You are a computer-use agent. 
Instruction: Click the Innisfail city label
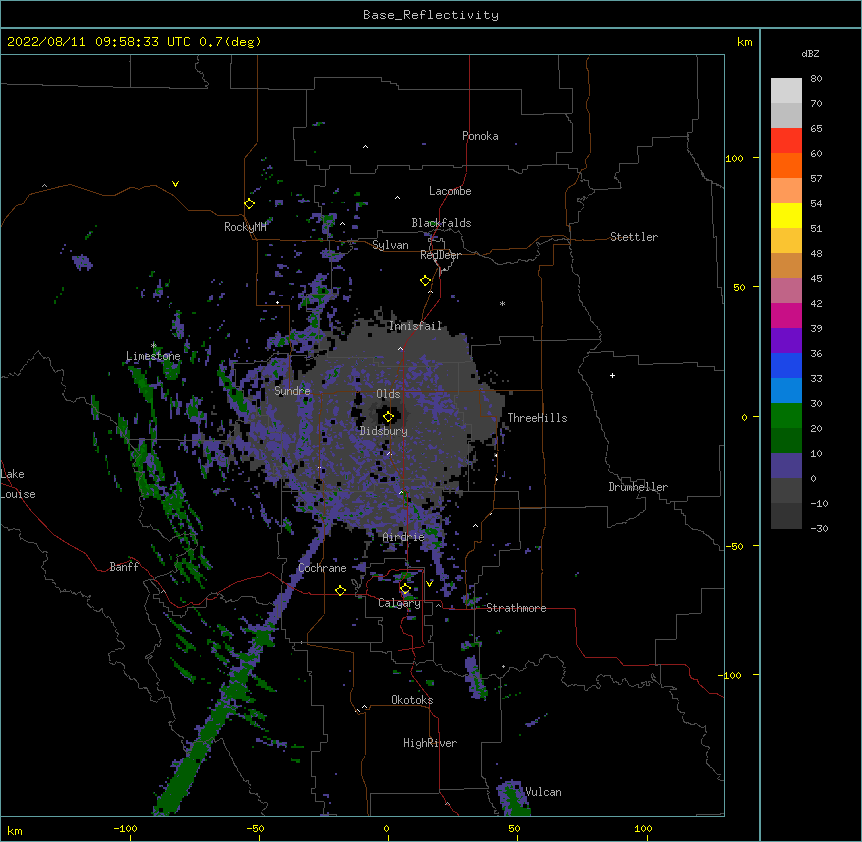(x=415, y=326)
